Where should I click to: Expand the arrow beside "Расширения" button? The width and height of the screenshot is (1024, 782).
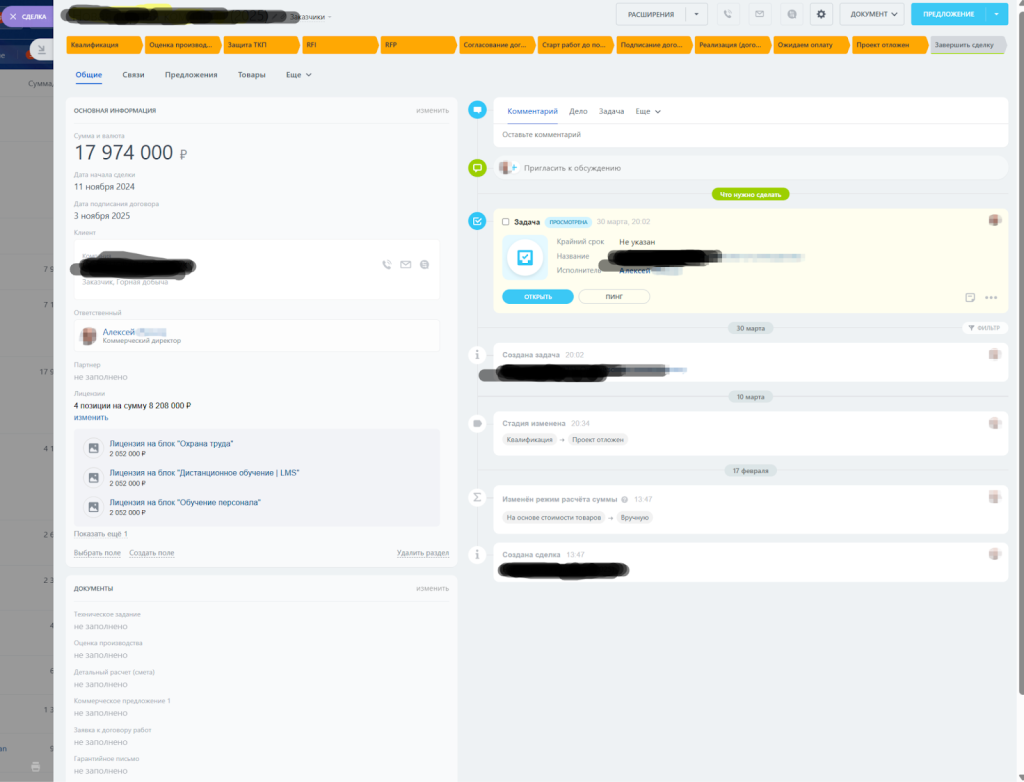point(697,14)
